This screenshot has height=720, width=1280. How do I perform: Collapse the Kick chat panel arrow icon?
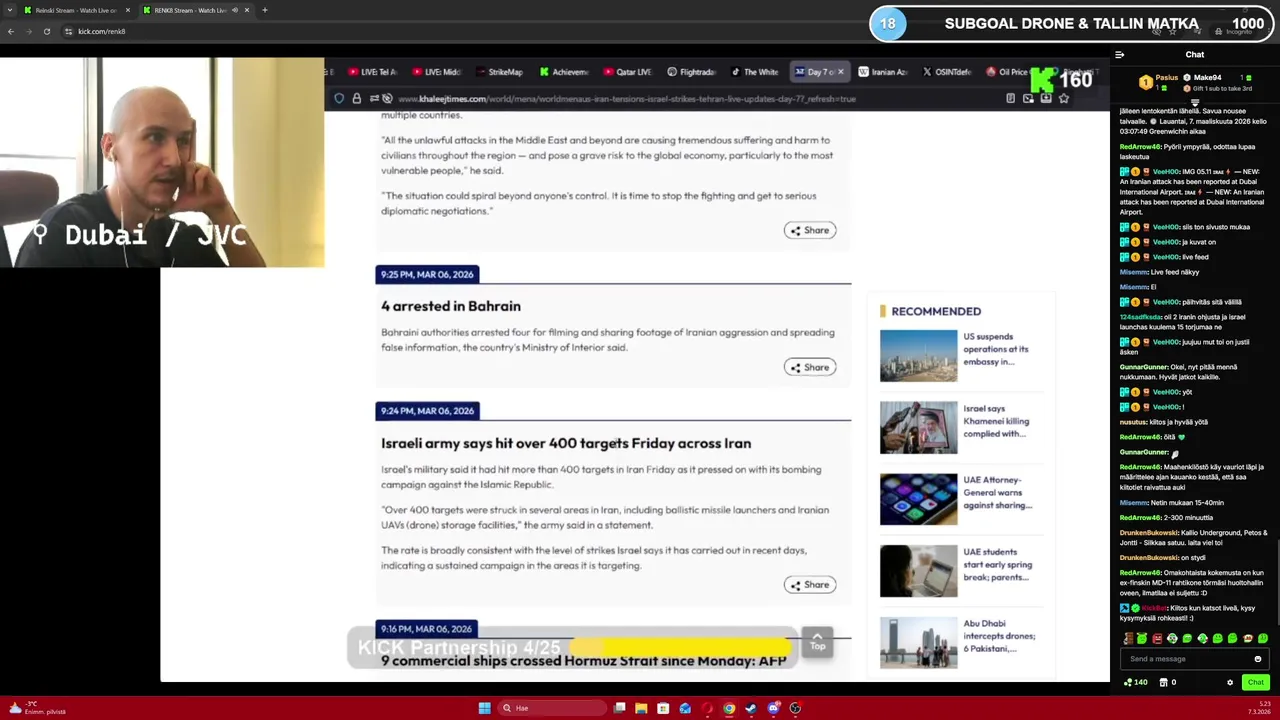click(x=1120, y=55)
